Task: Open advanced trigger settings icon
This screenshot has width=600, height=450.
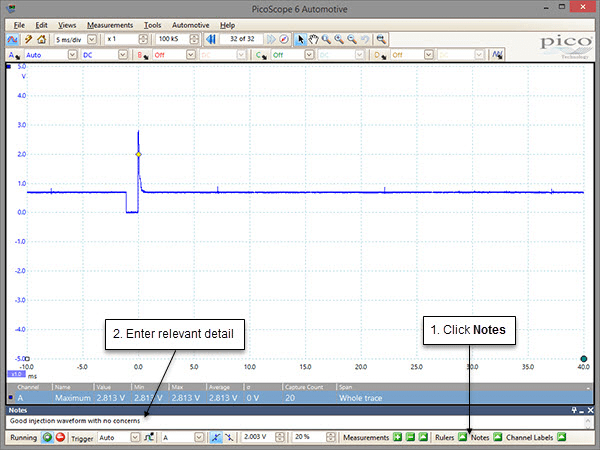Action: 149,437
